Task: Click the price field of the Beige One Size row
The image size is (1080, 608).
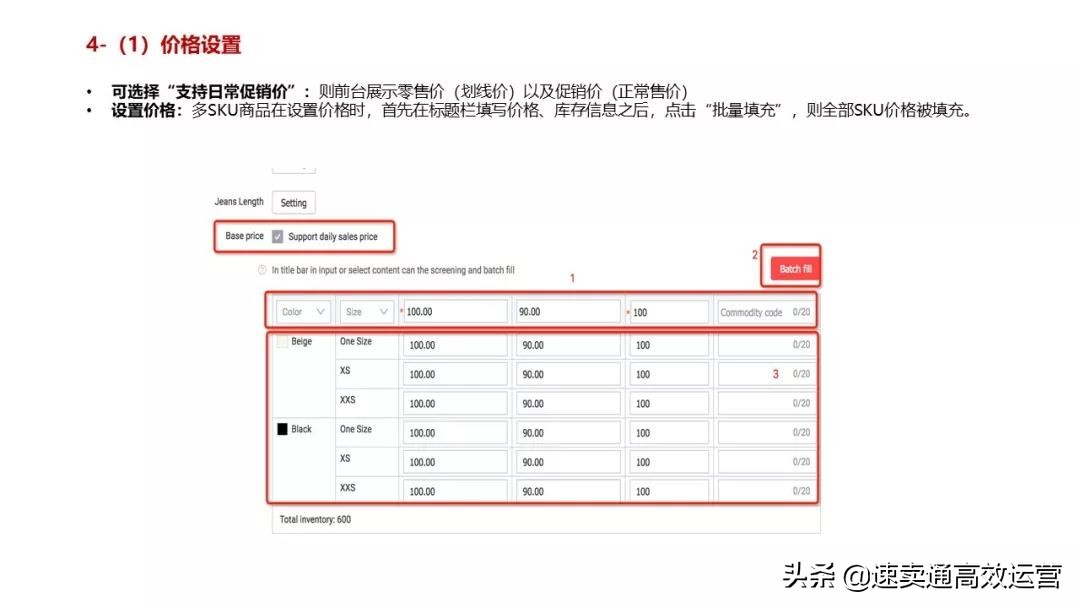Action: coord(455,344)
